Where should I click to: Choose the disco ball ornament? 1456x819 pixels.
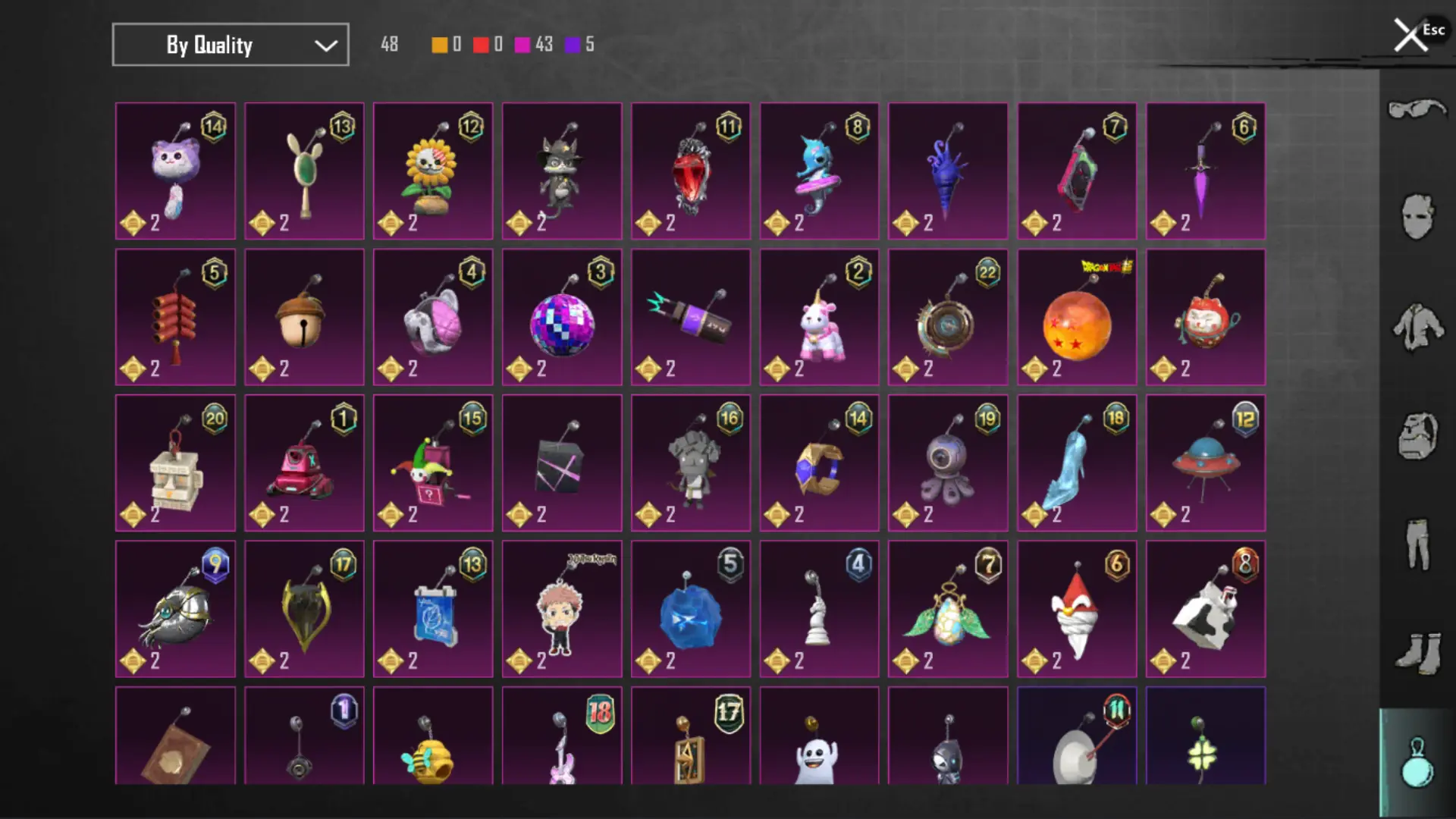click(562, 317)
